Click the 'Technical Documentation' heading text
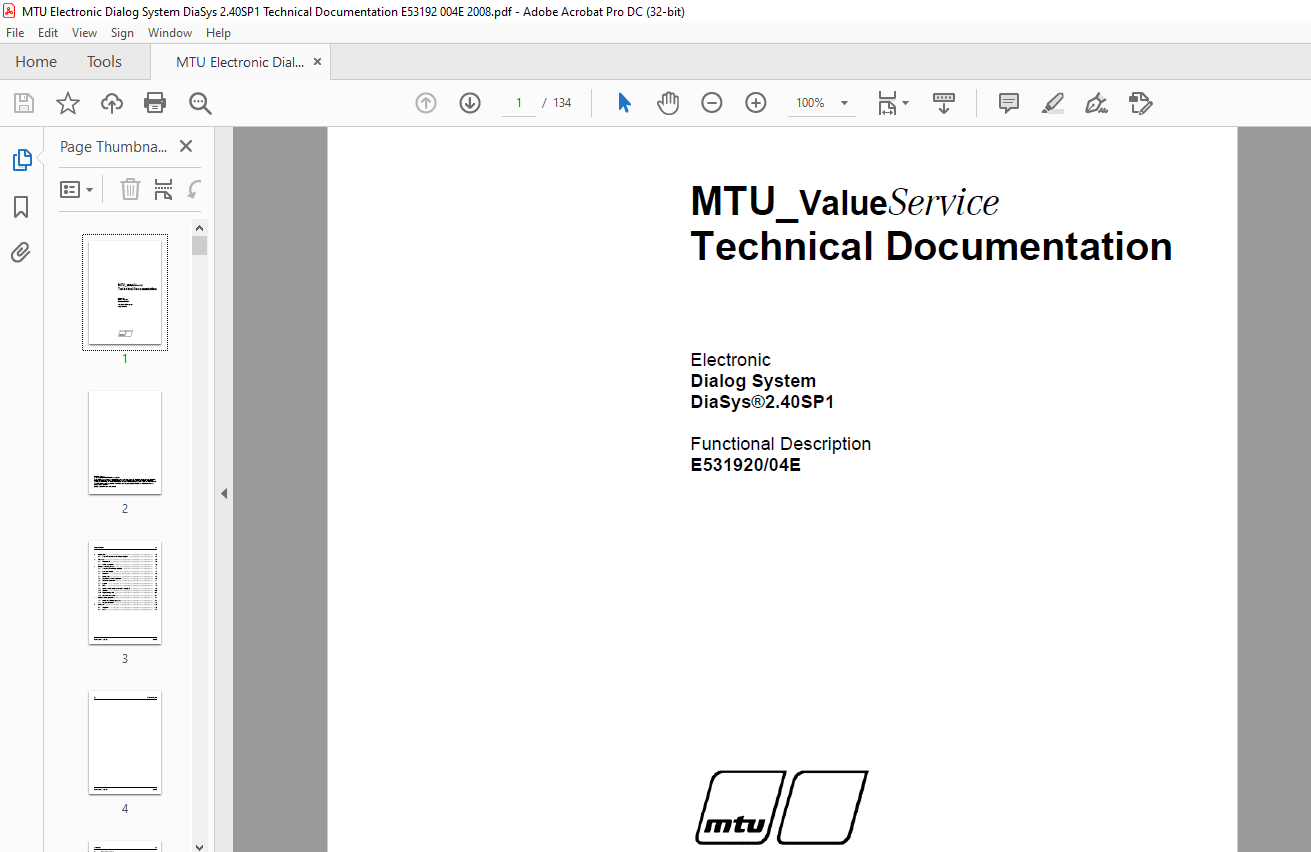Image resolution: width=1311 pixels, height=852 pixels. click(x=931, y=246)
